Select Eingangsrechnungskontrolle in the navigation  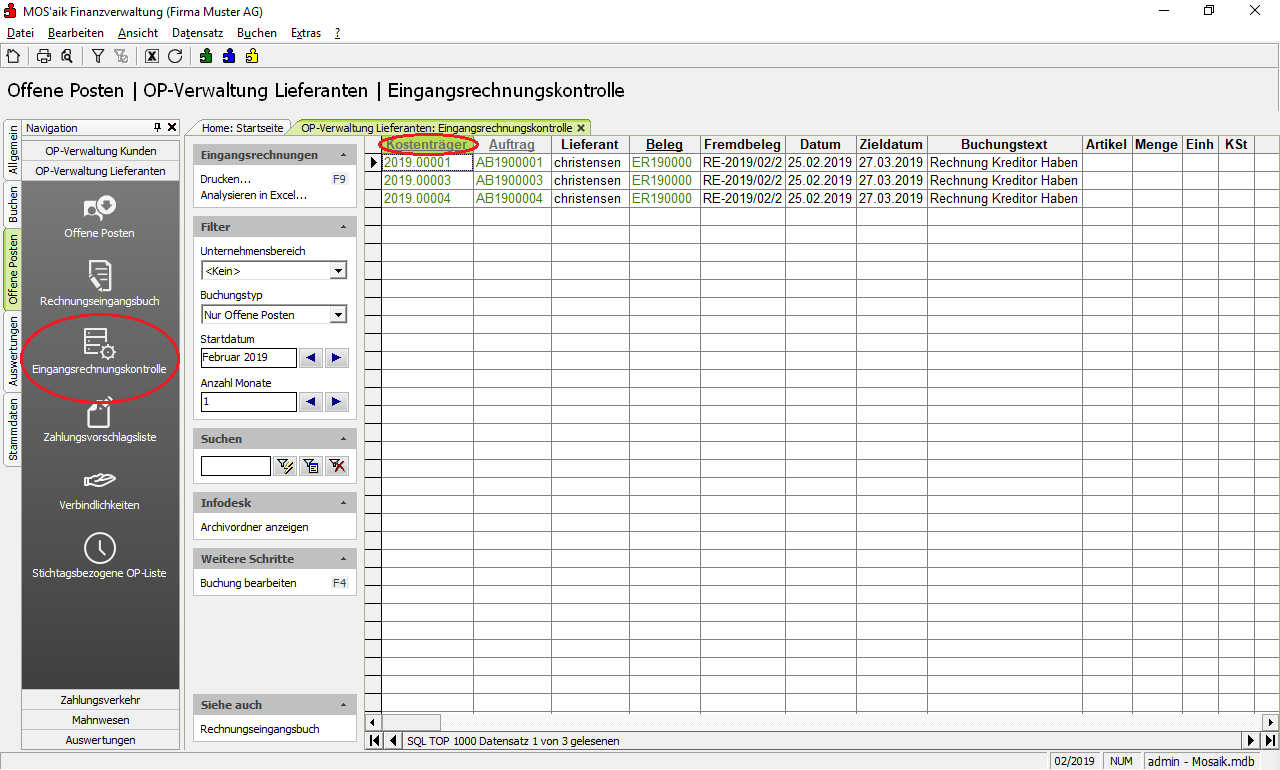[100, 352]
